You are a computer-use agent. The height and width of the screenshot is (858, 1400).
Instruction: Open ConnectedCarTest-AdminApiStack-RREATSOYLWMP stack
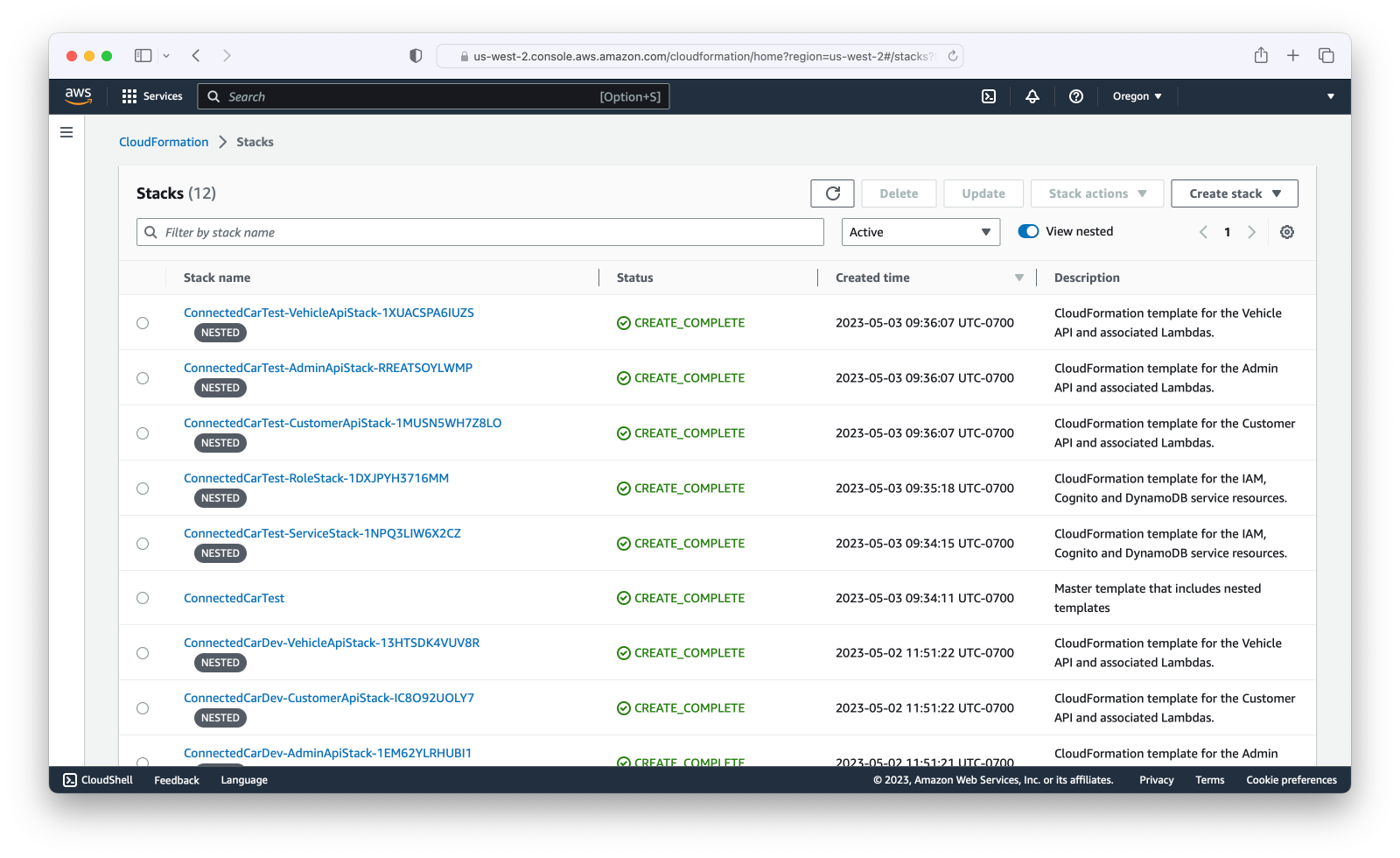(x=328, y=368)
